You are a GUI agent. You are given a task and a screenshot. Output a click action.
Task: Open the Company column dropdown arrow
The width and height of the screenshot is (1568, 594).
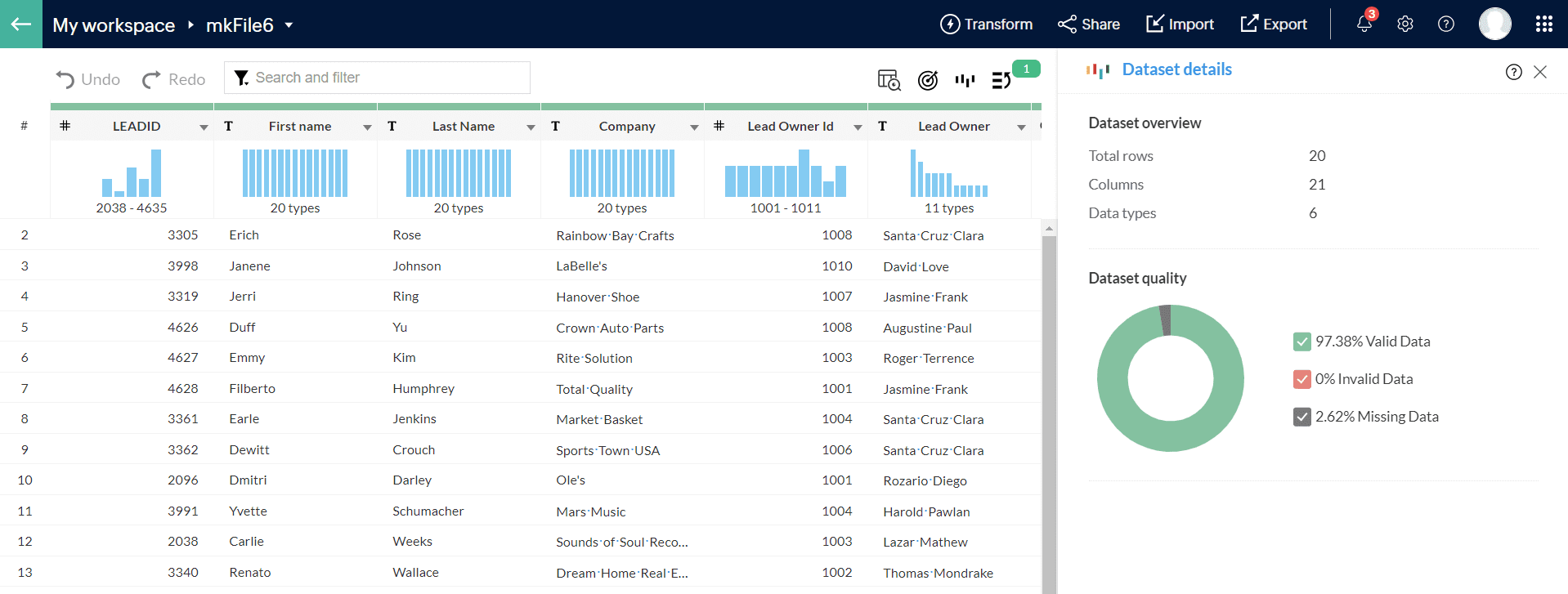point(694,127)
